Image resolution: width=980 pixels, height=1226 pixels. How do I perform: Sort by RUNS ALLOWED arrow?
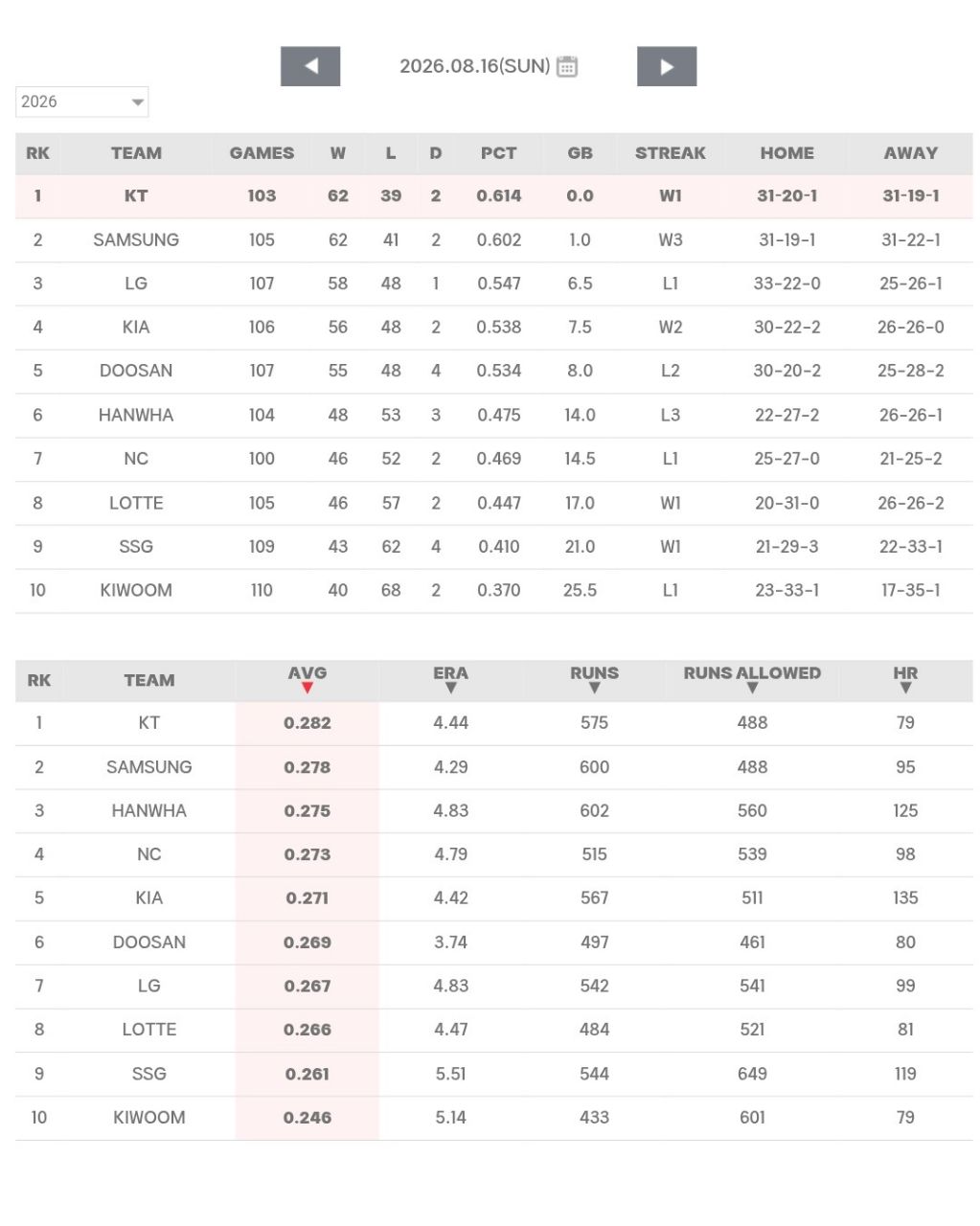tap(752, 688)
